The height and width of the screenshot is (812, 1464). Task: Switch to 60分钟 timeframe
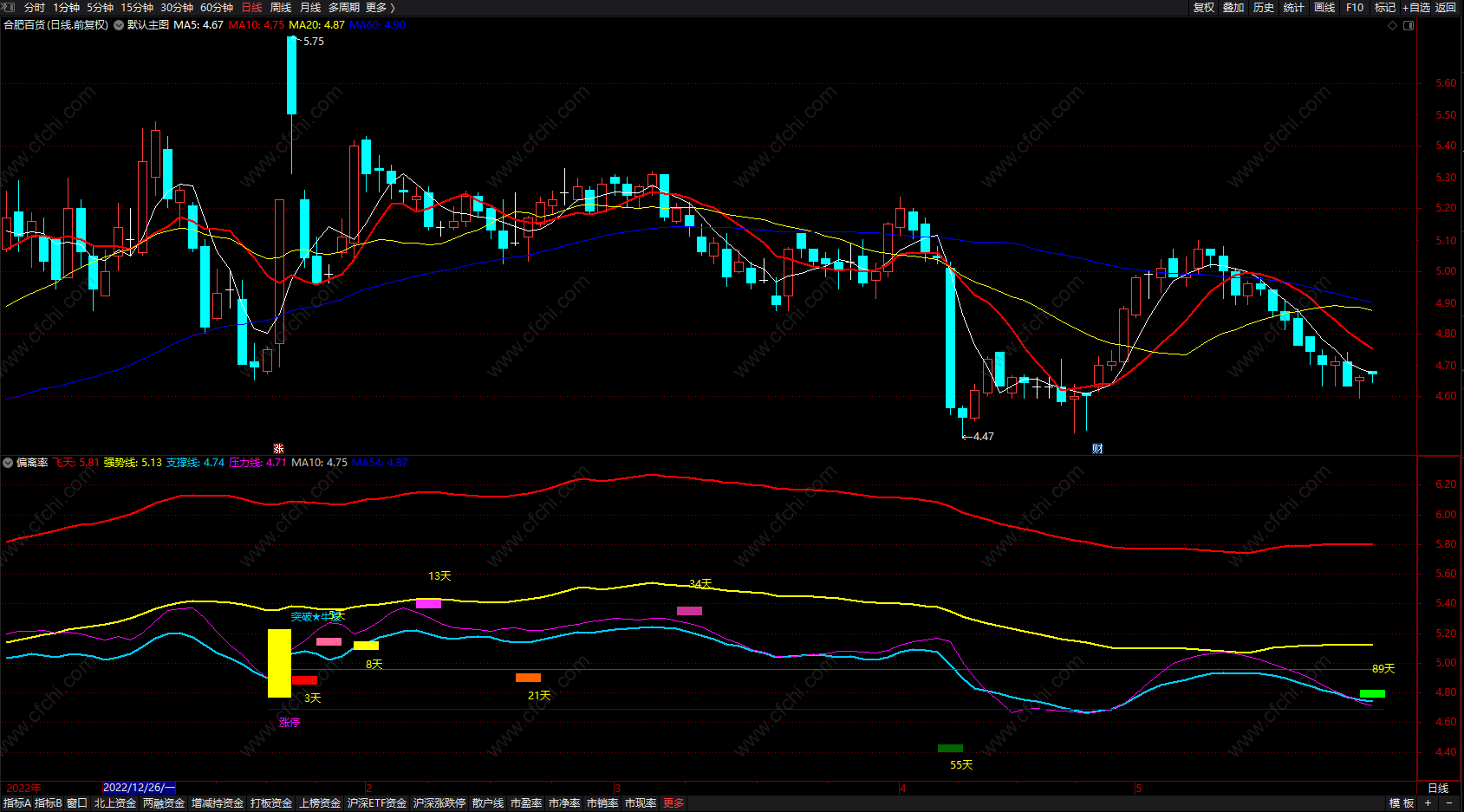point(217,7)
